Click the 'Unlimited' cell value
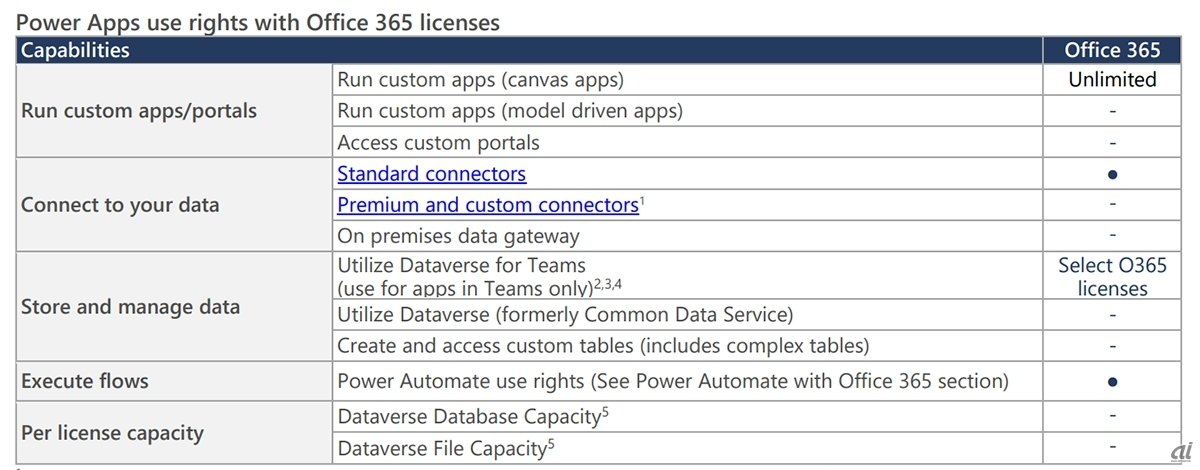Screen dimensions: 1200x470 pos(1112,80)
